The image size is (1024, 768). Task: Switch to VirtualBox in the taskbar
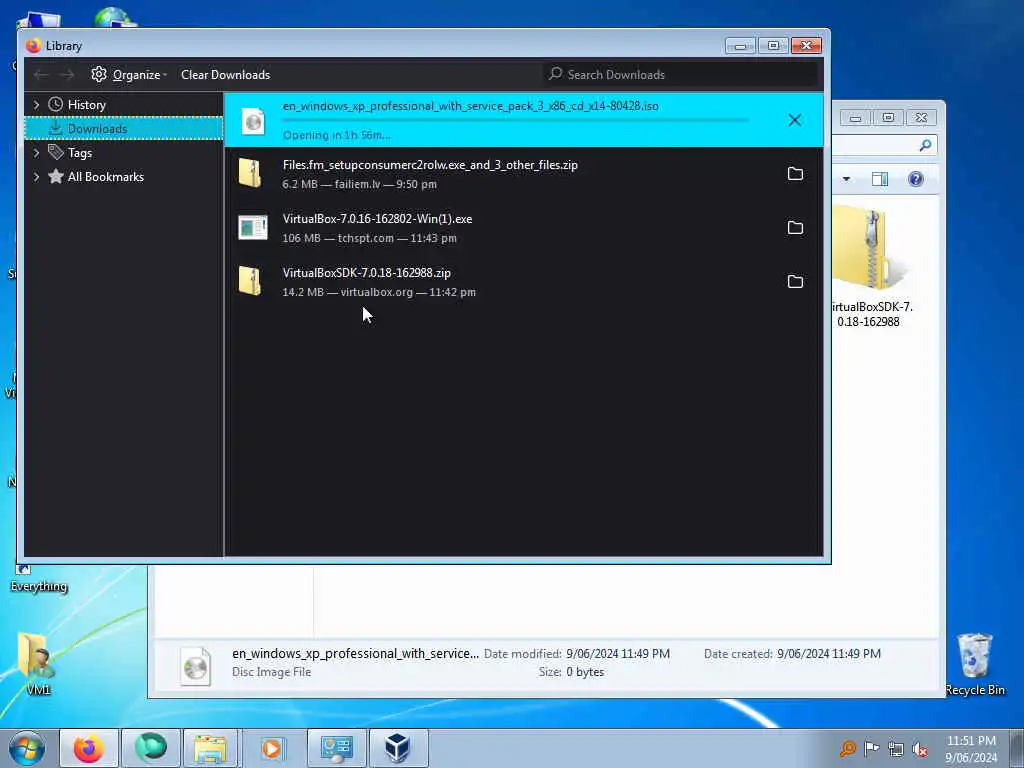398,748
